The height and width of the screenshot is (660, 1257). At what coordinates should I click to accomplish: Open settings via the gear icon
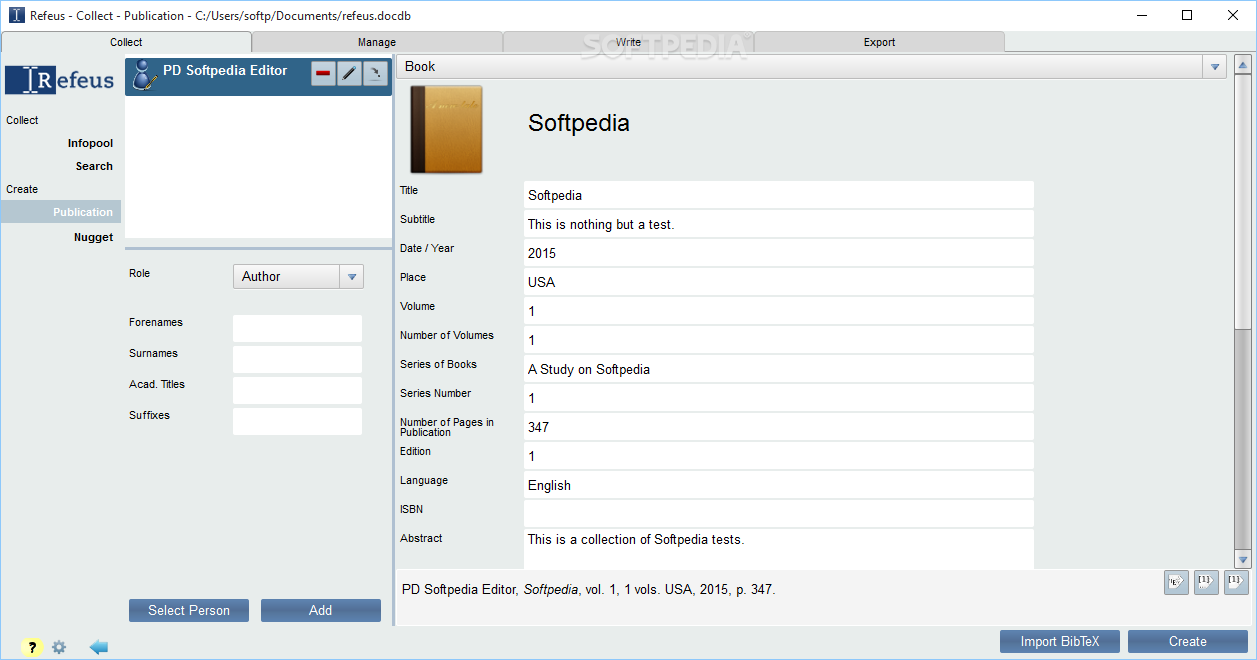59,647
